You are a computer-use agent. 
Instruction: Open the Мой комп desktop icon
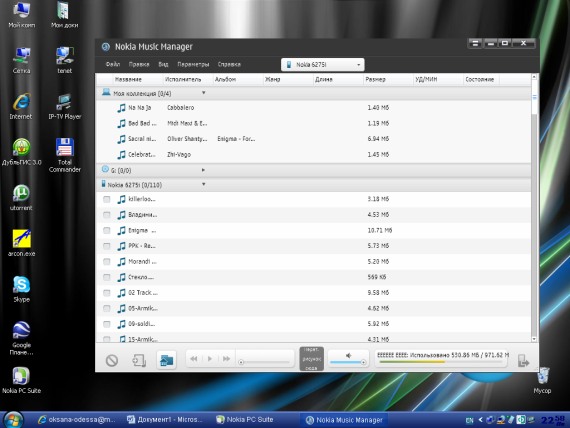21,15
